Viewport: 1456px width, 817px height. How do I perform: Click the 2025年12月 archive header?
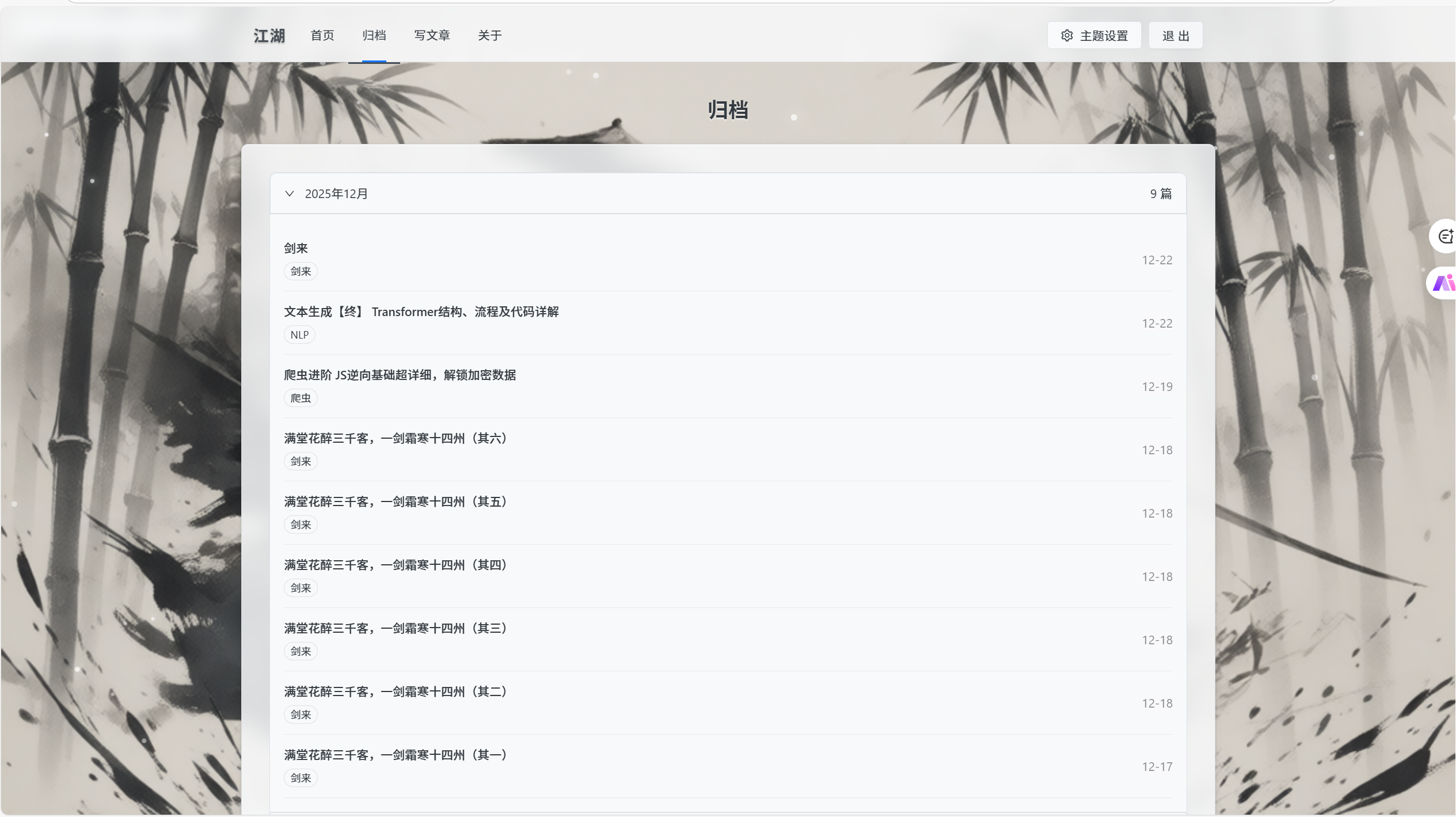(x=336, y=193)
